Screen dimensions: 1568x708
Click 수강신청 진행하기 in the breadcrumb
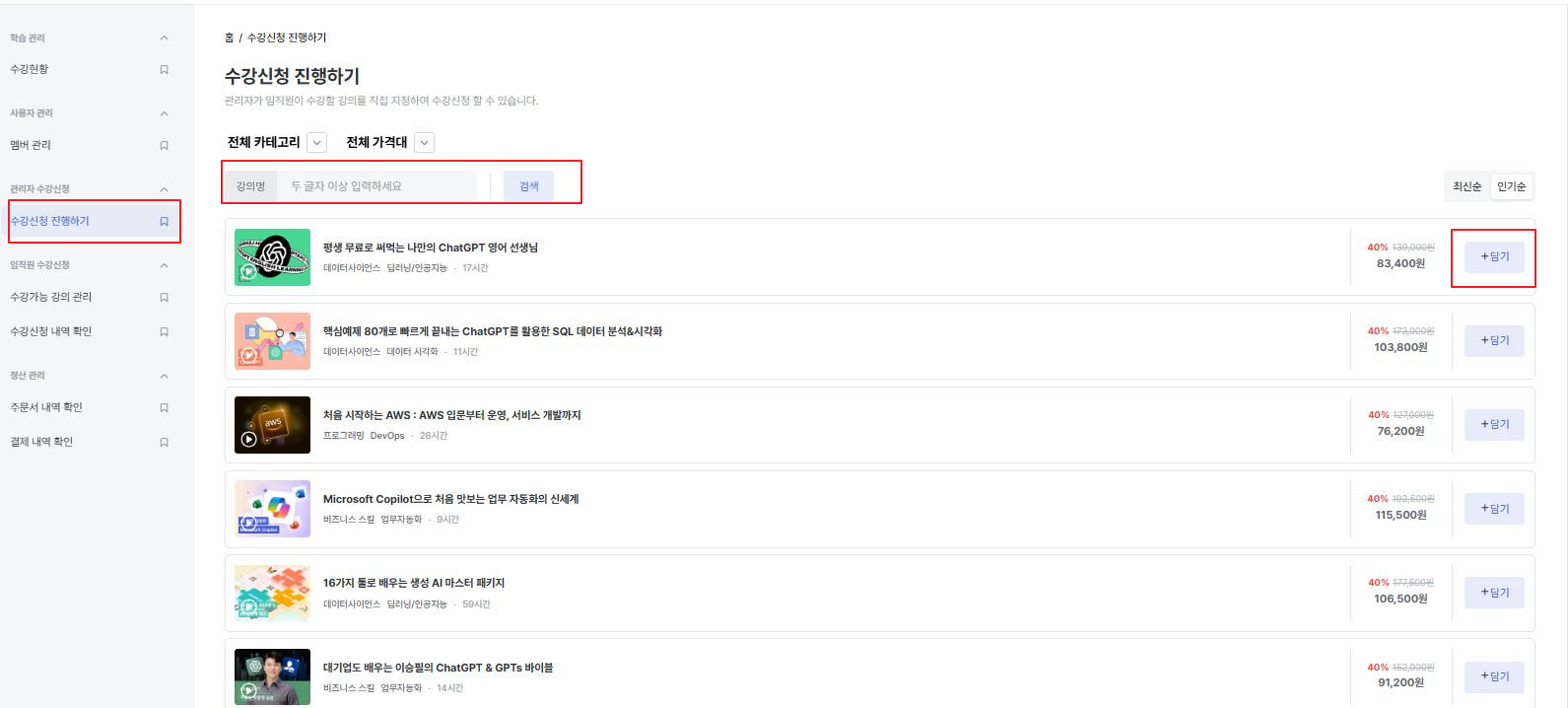(x=287, y=37)
